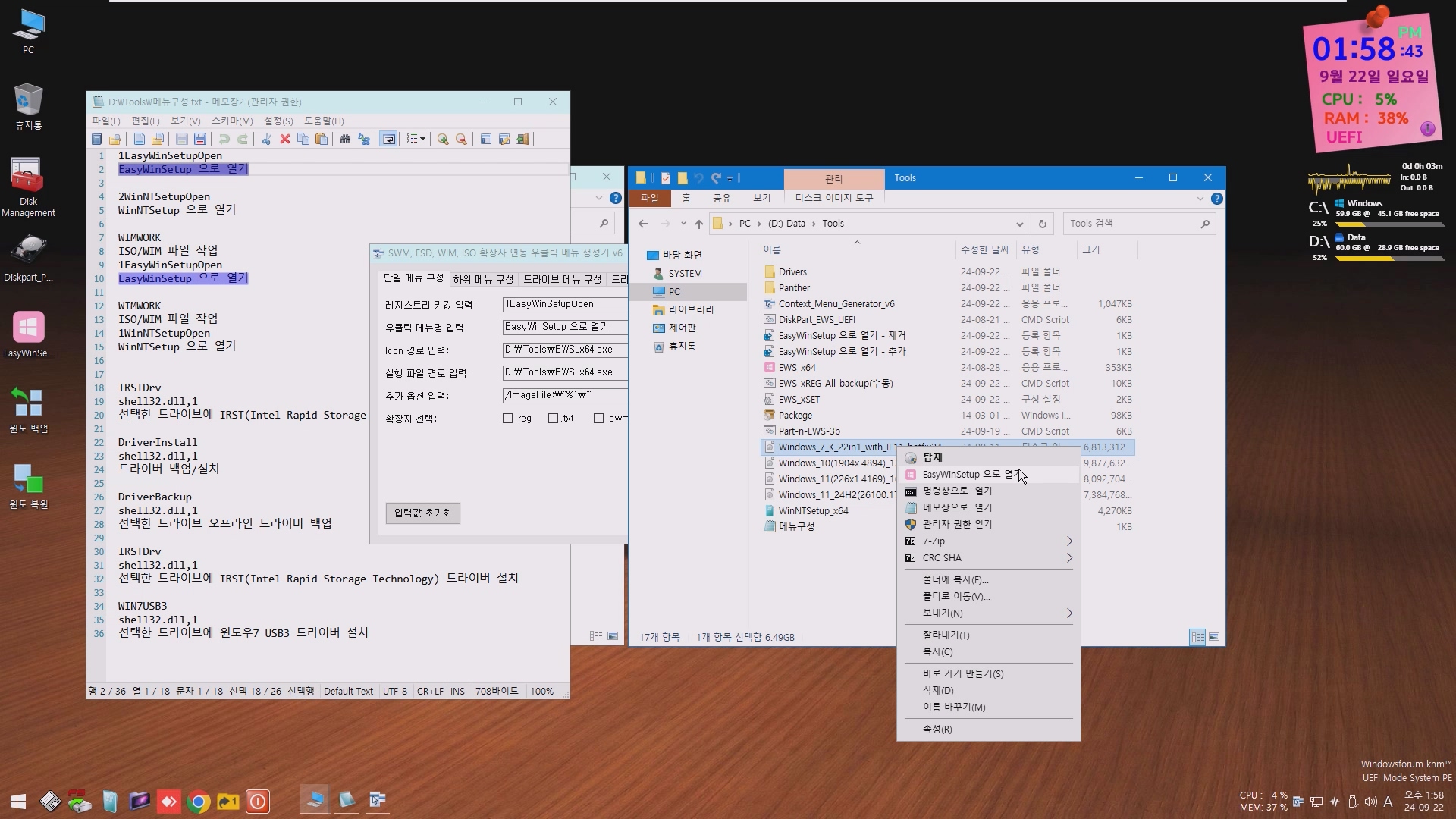Select the 단일 메뉴 구성 tab
Viewport: 1456px width, 819px height.
click(413, 278)
